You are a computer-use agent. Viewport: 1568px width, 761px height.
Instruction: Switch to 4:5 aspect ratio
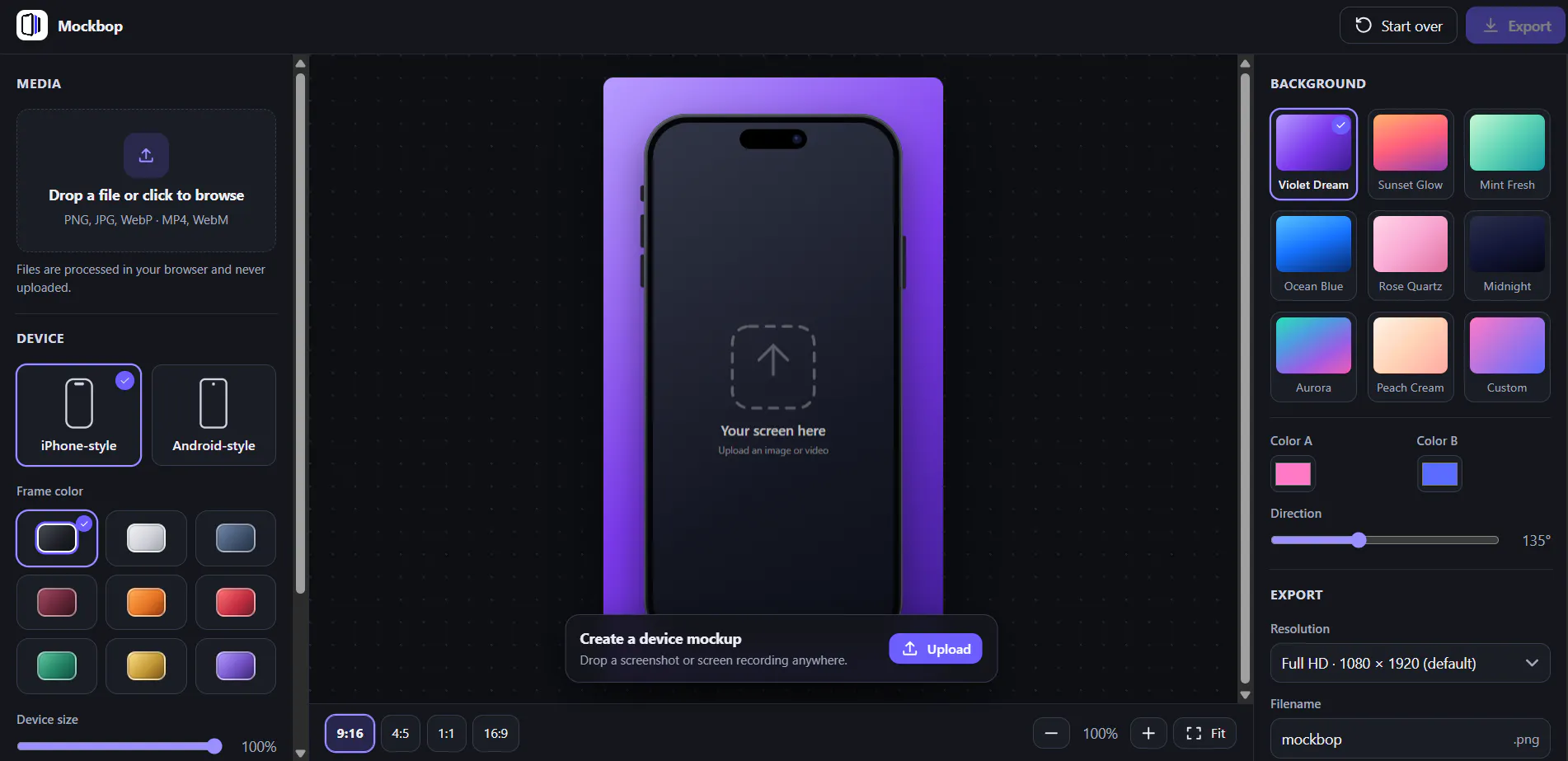point(401,733)
